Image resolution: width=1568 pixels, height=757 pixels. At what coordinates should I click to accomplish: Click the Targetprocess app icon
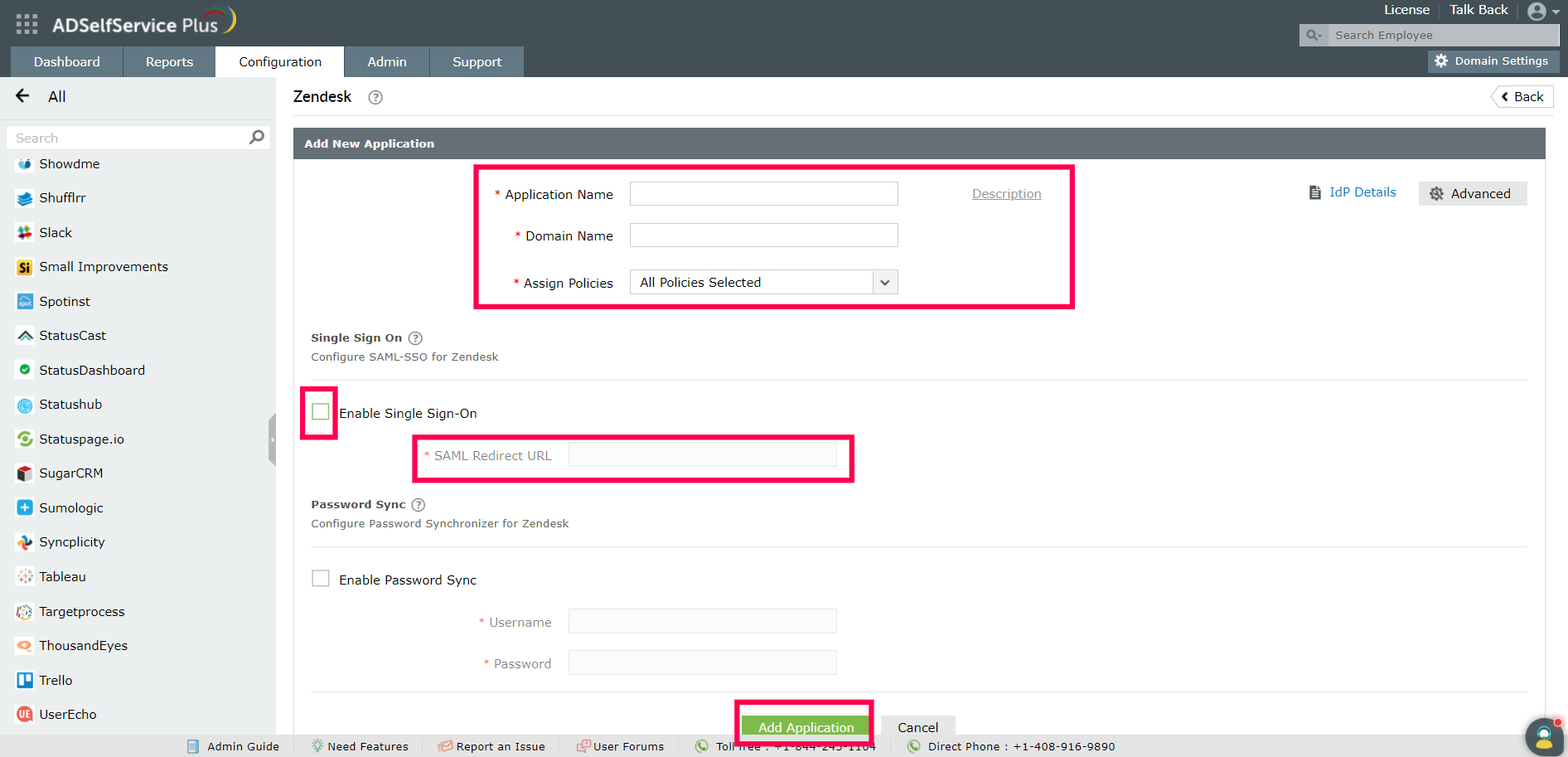25,612
